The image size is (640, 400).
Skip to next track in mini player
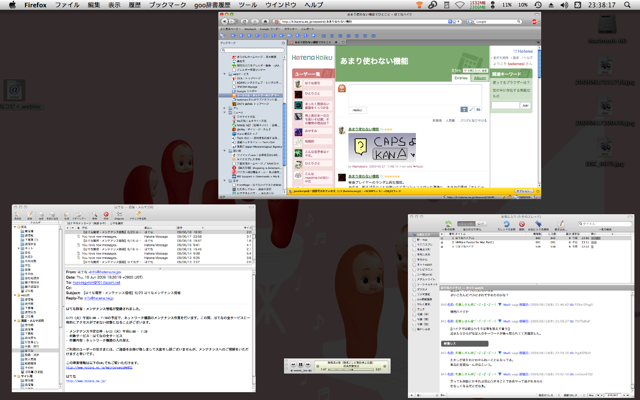pyautogui.click(x=309, y=364)
